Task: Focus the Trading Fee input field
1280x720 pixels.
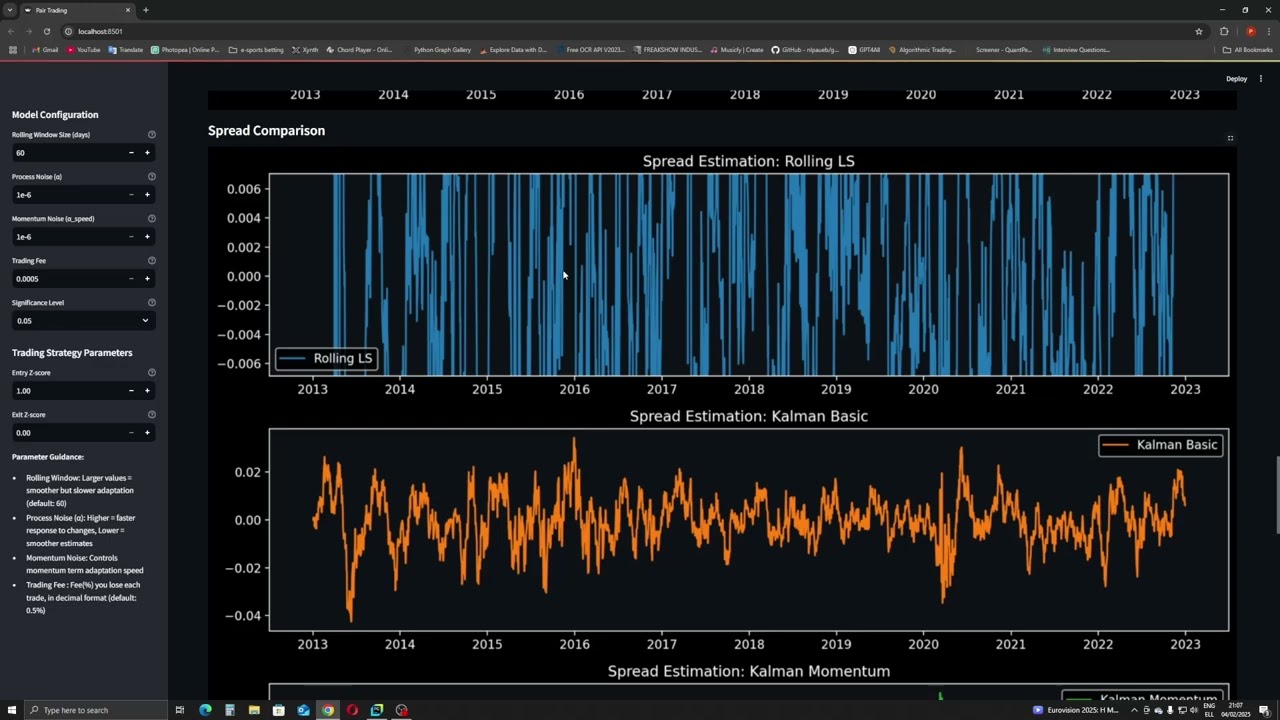Action: tap(67, 279)
